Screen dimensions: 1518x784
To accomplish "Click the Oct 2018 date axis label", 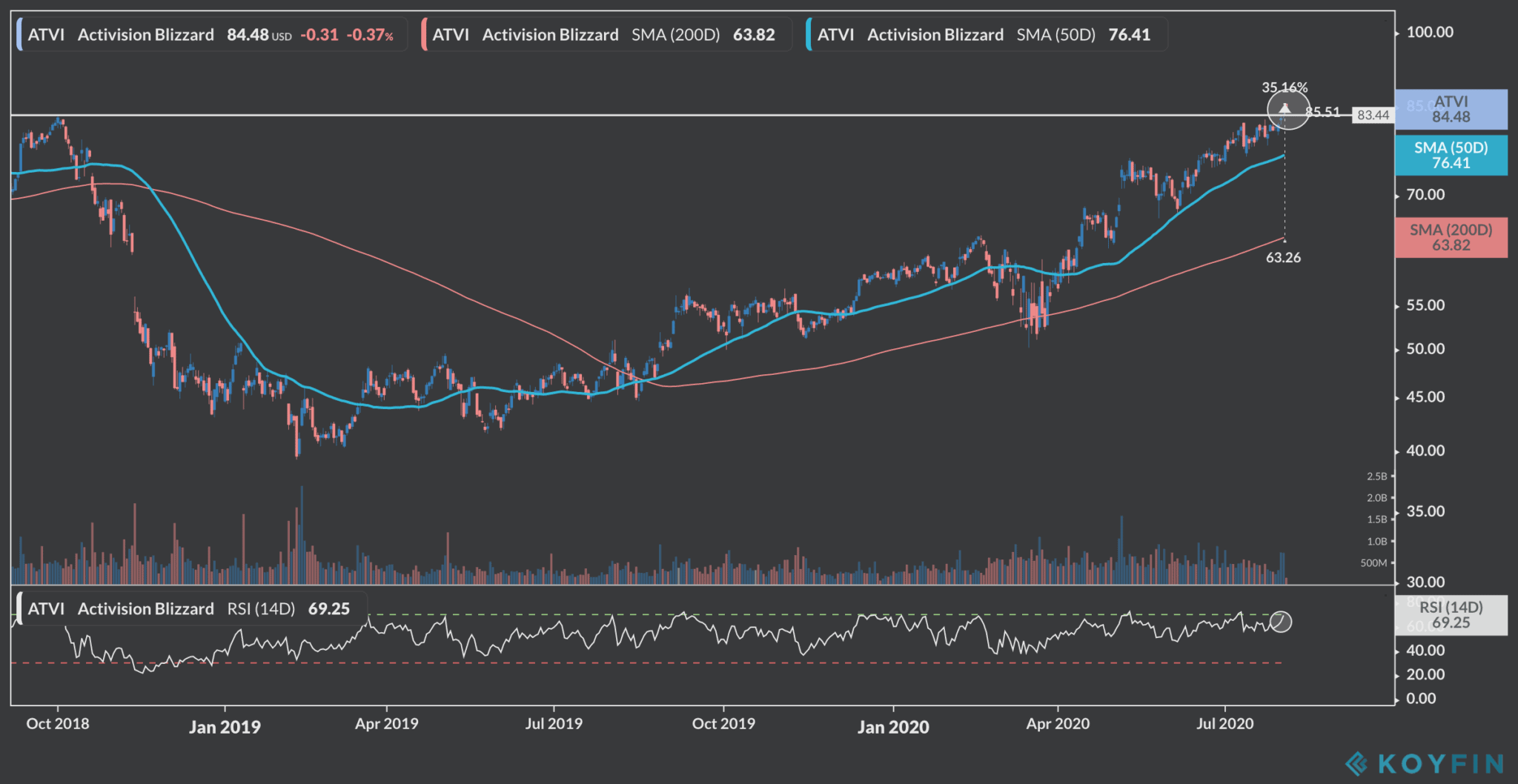I will [x=58, y=723].
